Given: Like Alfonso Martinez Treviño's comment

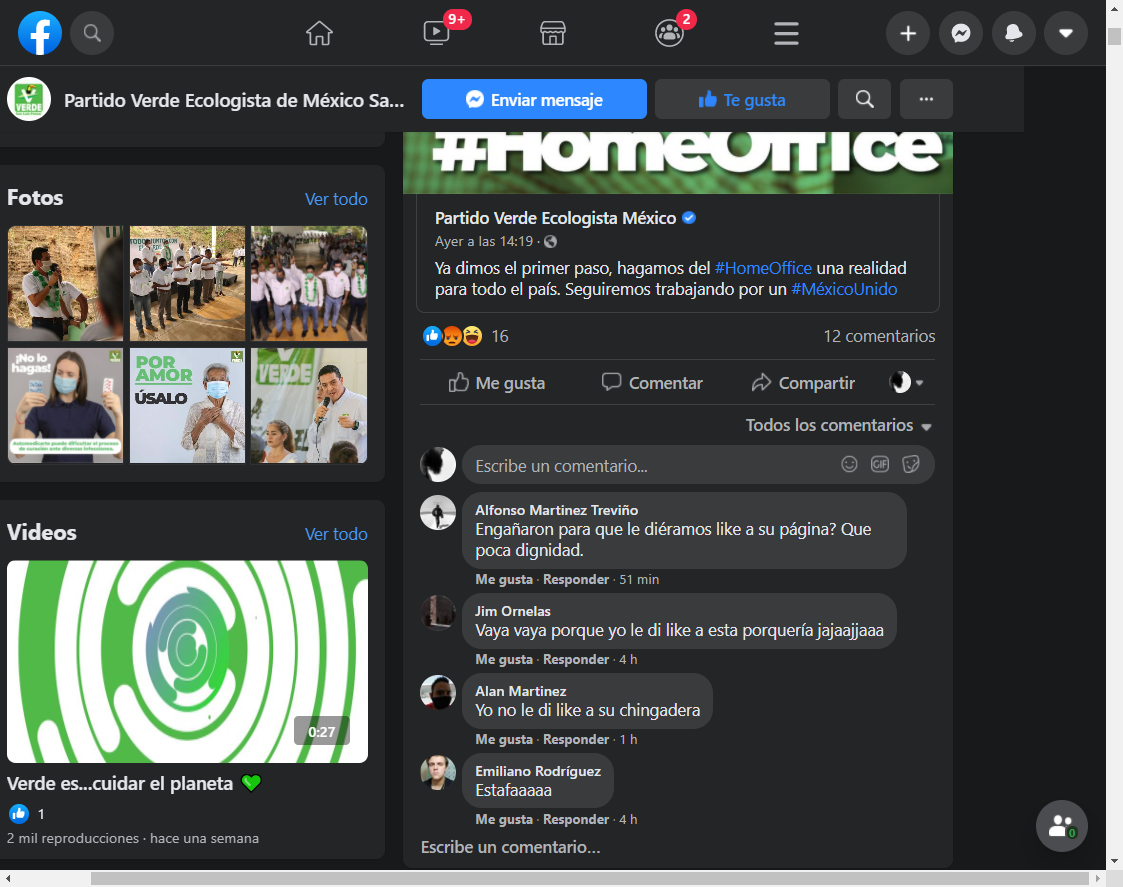Looking at the screenshot, I should [x=504, y=580].
